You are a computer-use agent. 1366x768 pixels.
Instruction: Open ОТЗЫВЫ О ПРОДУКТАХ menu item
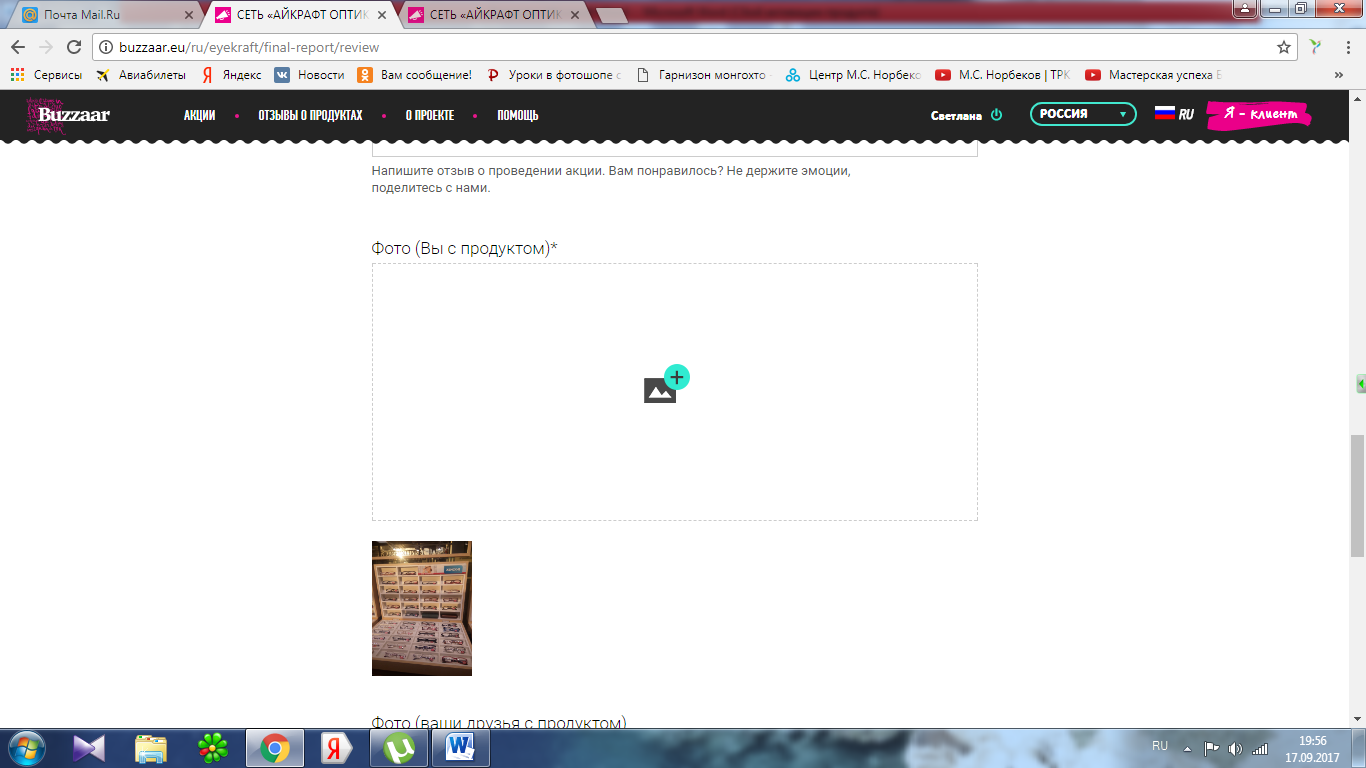click(x=310, y=115)
